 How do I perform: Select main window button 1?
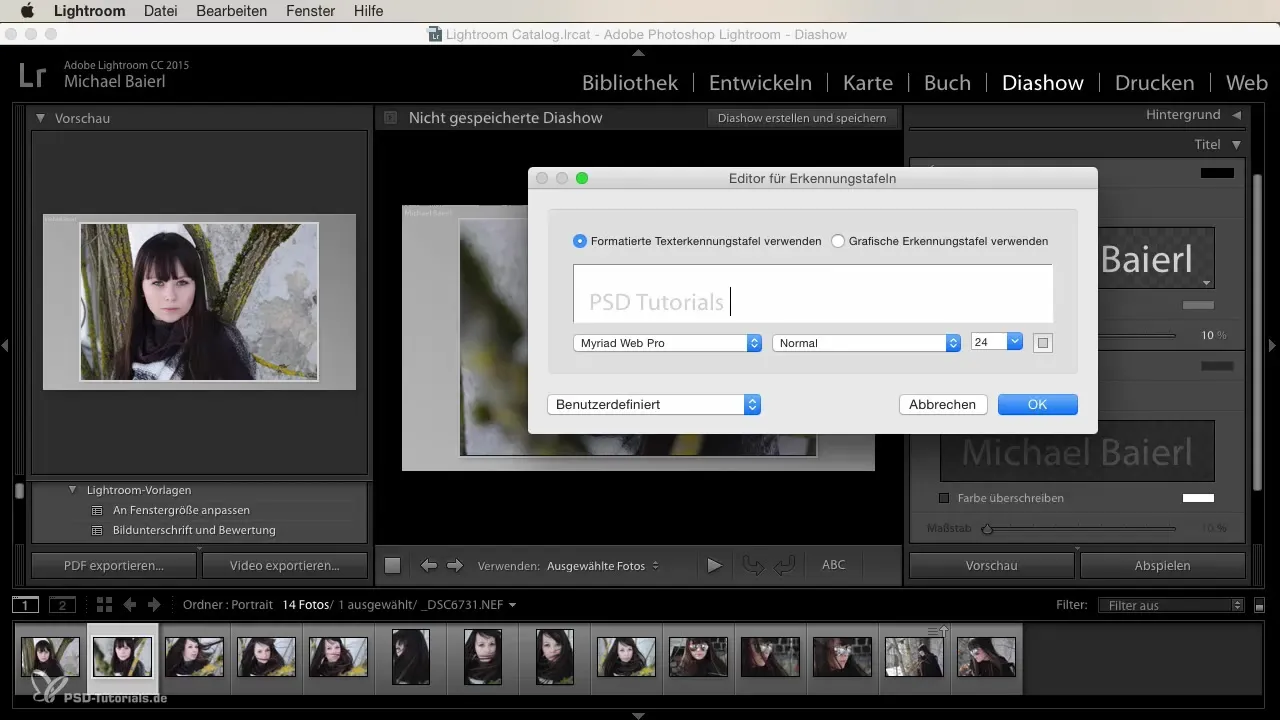[25, 605]
